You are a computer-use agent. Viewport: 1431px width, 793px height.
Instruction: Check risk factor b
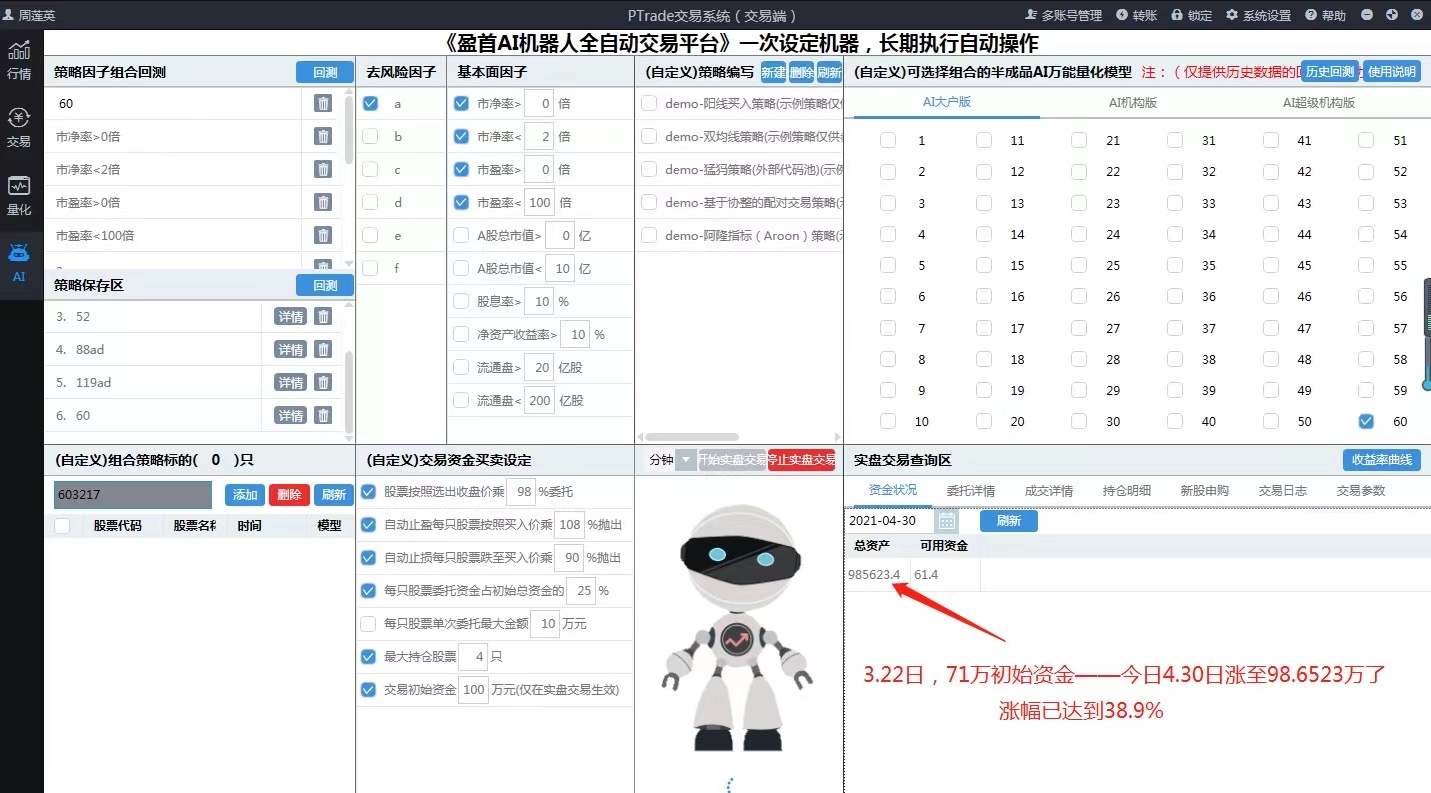tap(370, 136)
